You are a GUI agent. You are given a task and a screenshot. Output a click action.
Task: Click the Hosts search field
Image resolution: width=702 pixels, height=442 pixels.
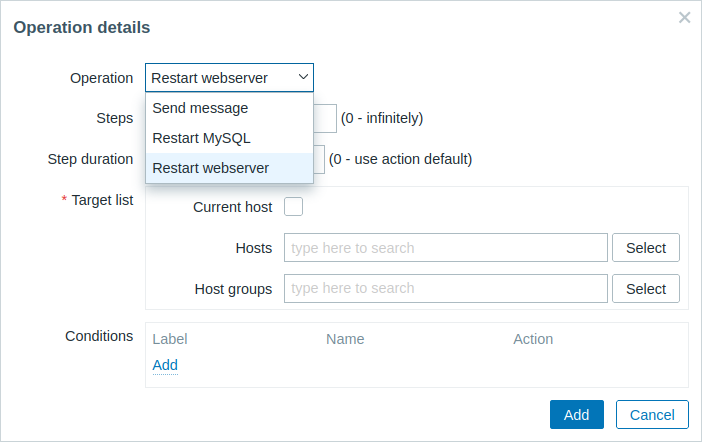tap(446, 248)
